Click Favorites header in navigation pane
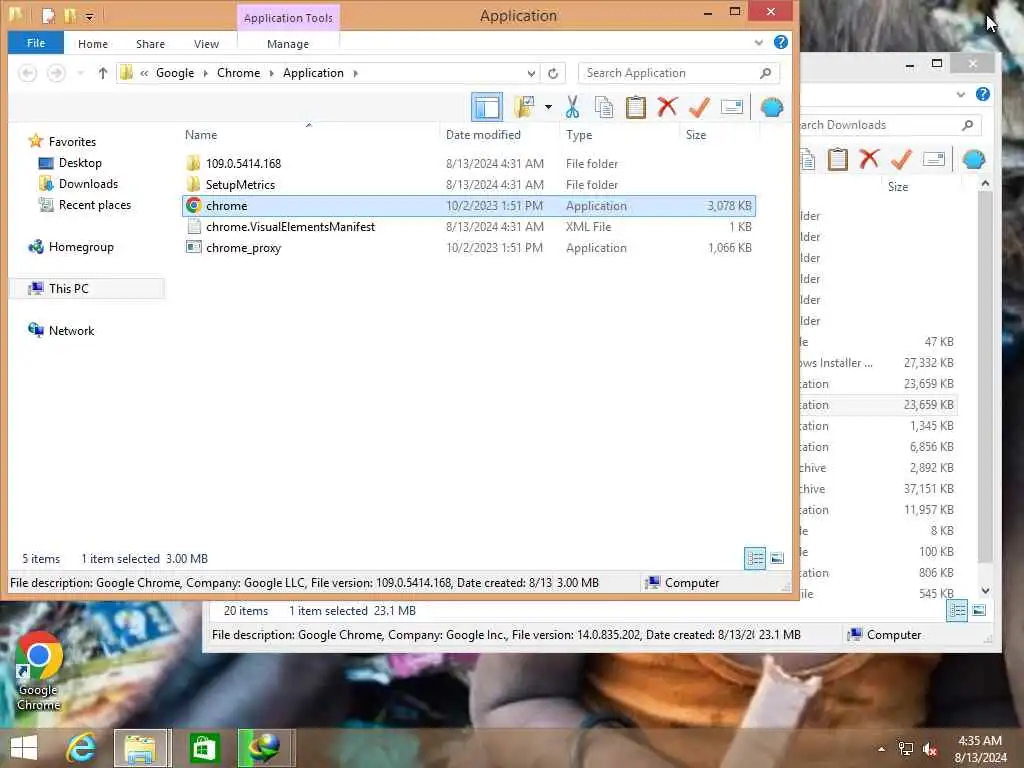Screen dimensions: 1024x768 [72, 142]
